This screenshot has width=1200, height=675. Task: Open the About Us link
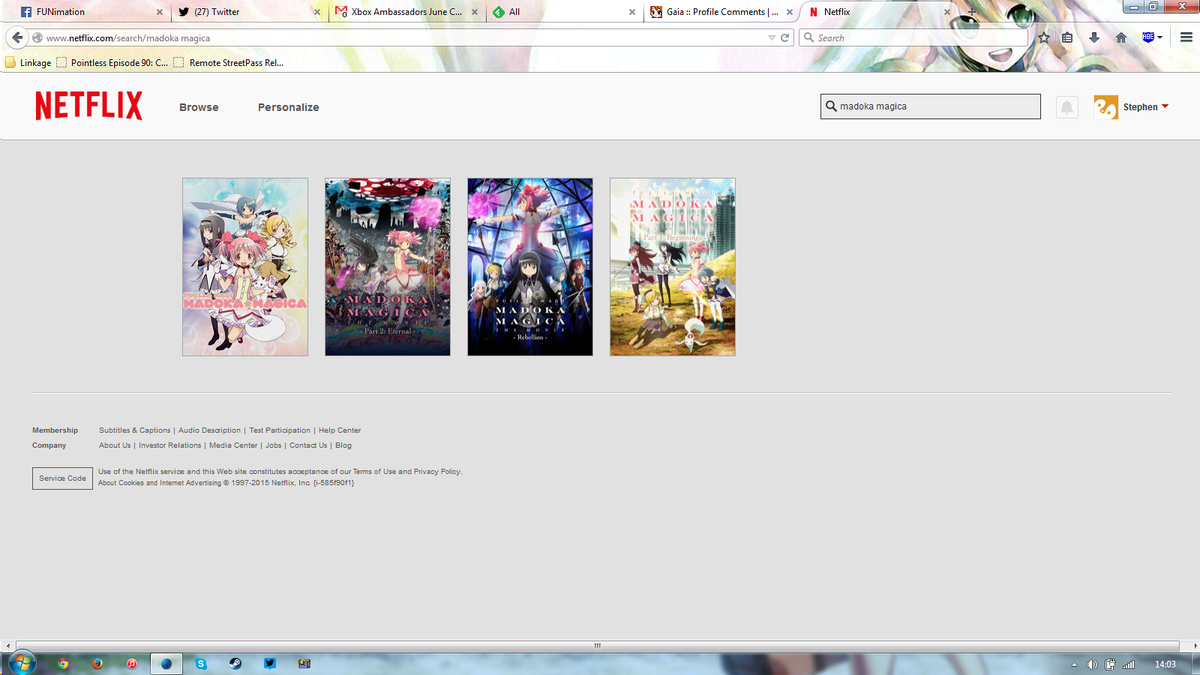click(x=115, y=445)
